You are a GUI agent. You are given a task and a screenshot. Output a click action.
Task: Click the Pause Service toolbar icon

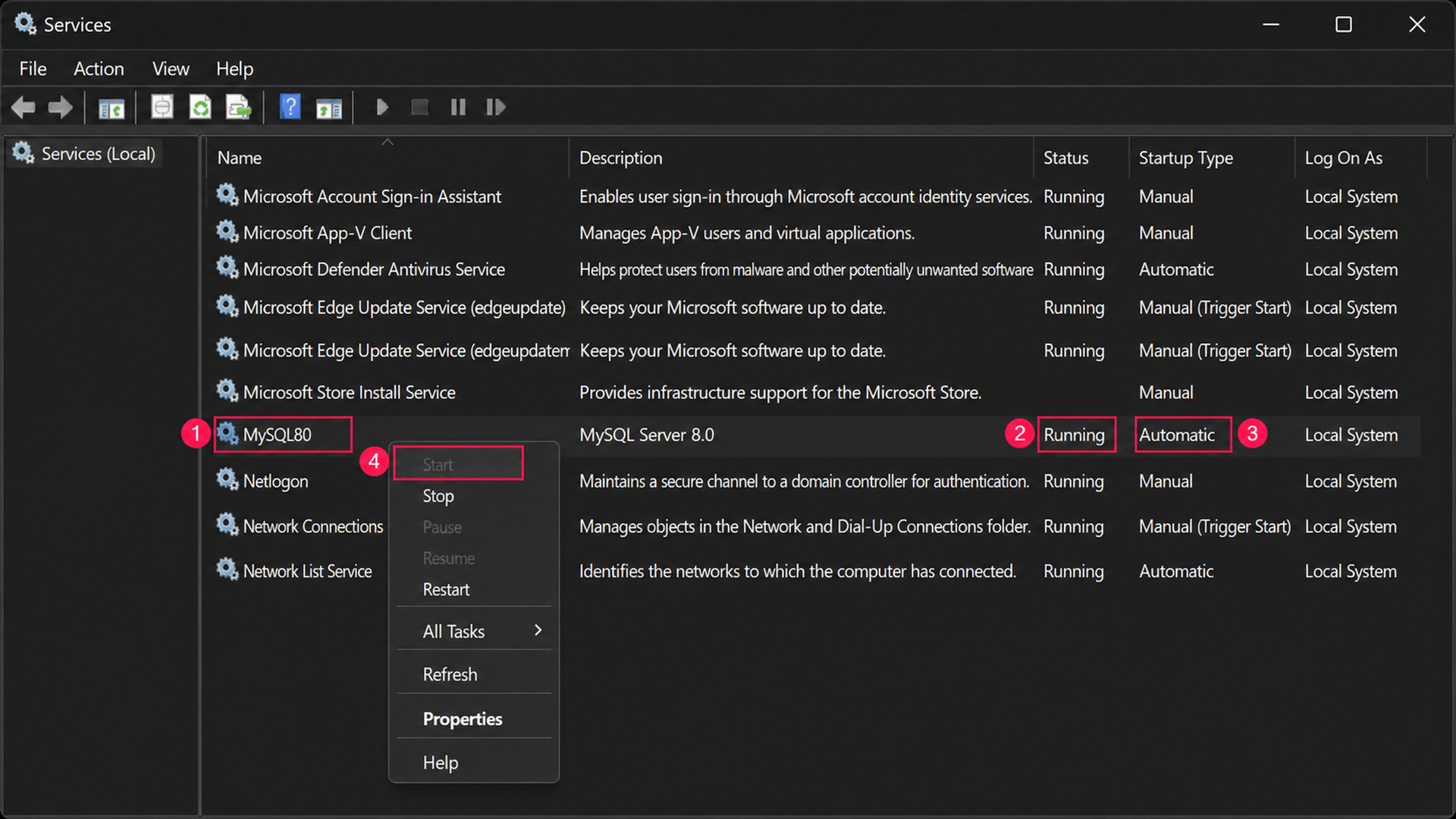coord(458,108)
